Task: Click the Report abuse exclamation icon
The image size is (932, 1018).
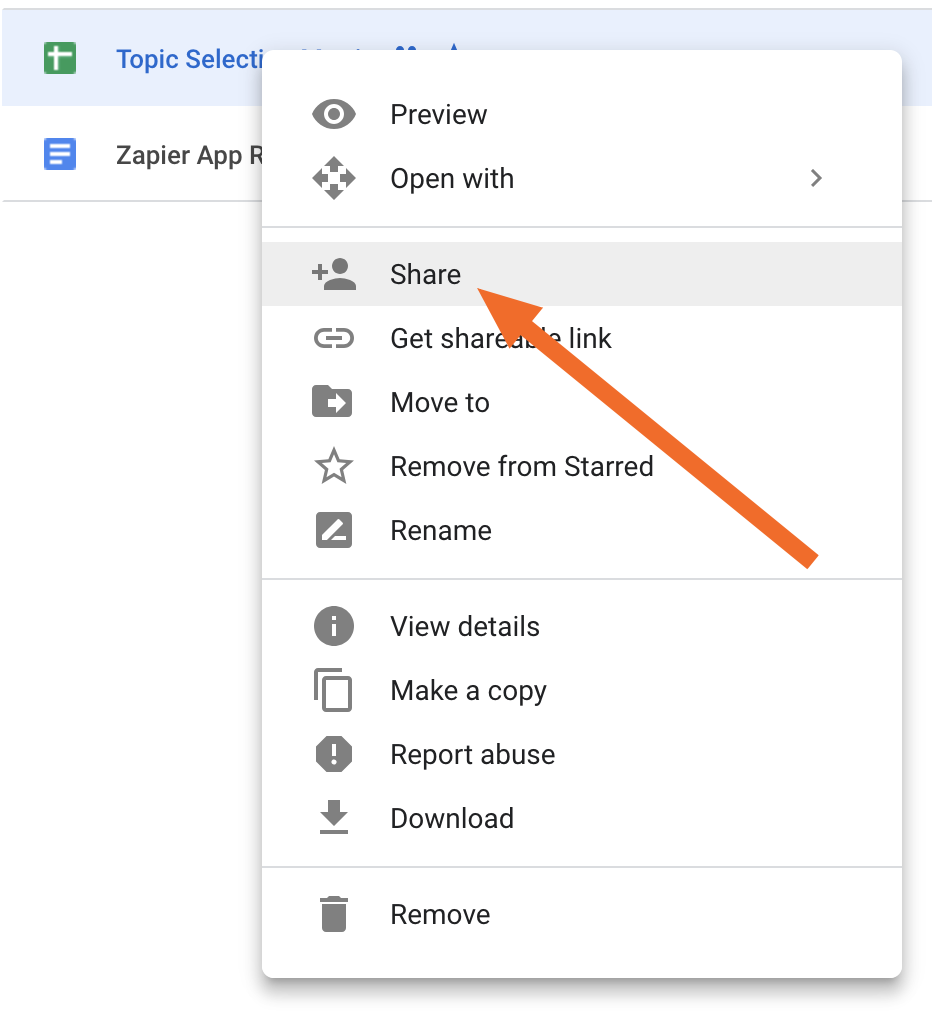Action: [x=333, y=755]
